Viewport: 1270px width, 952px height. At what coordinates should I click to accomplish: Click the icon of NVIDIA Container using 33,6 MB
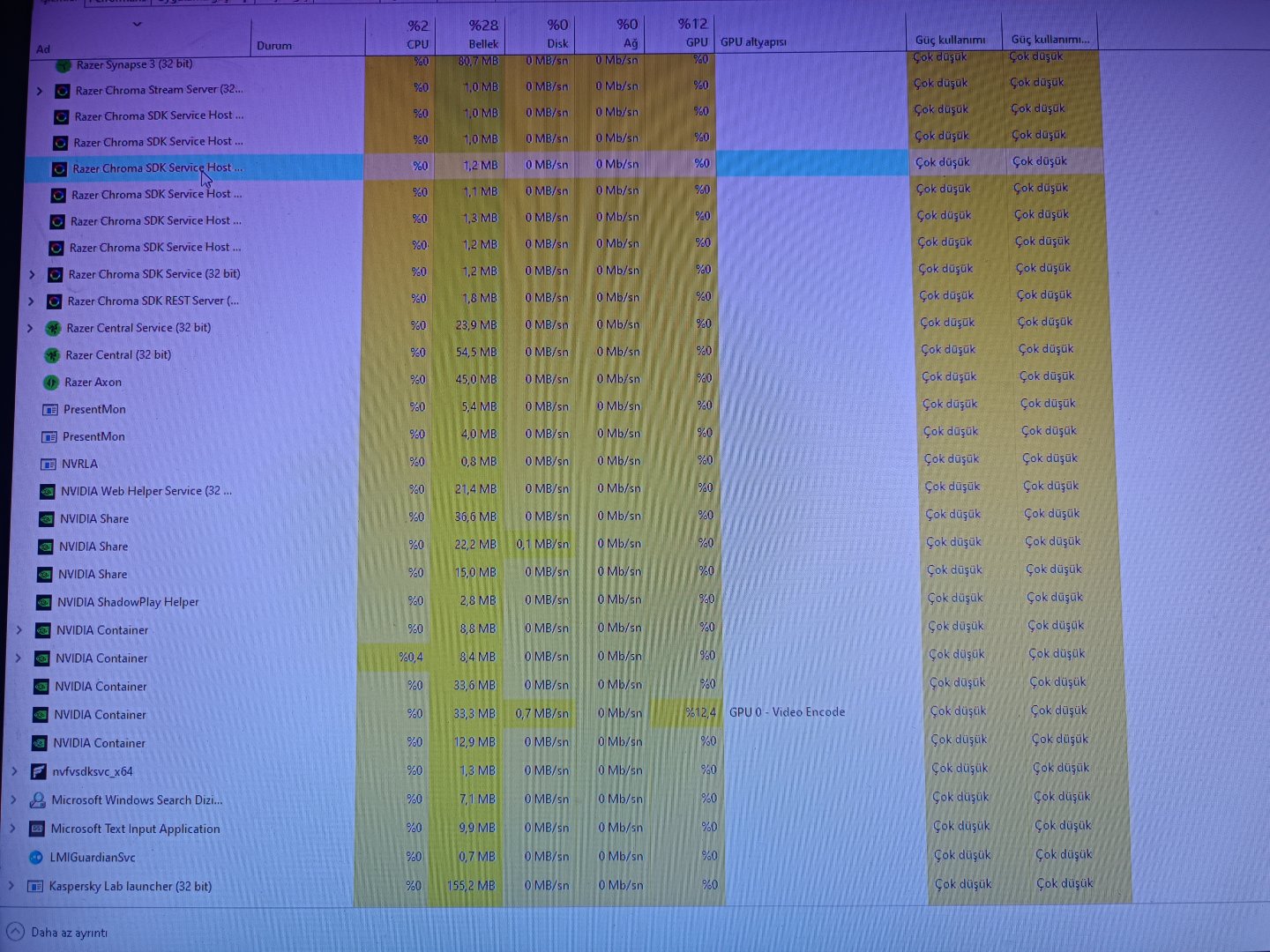41,687
